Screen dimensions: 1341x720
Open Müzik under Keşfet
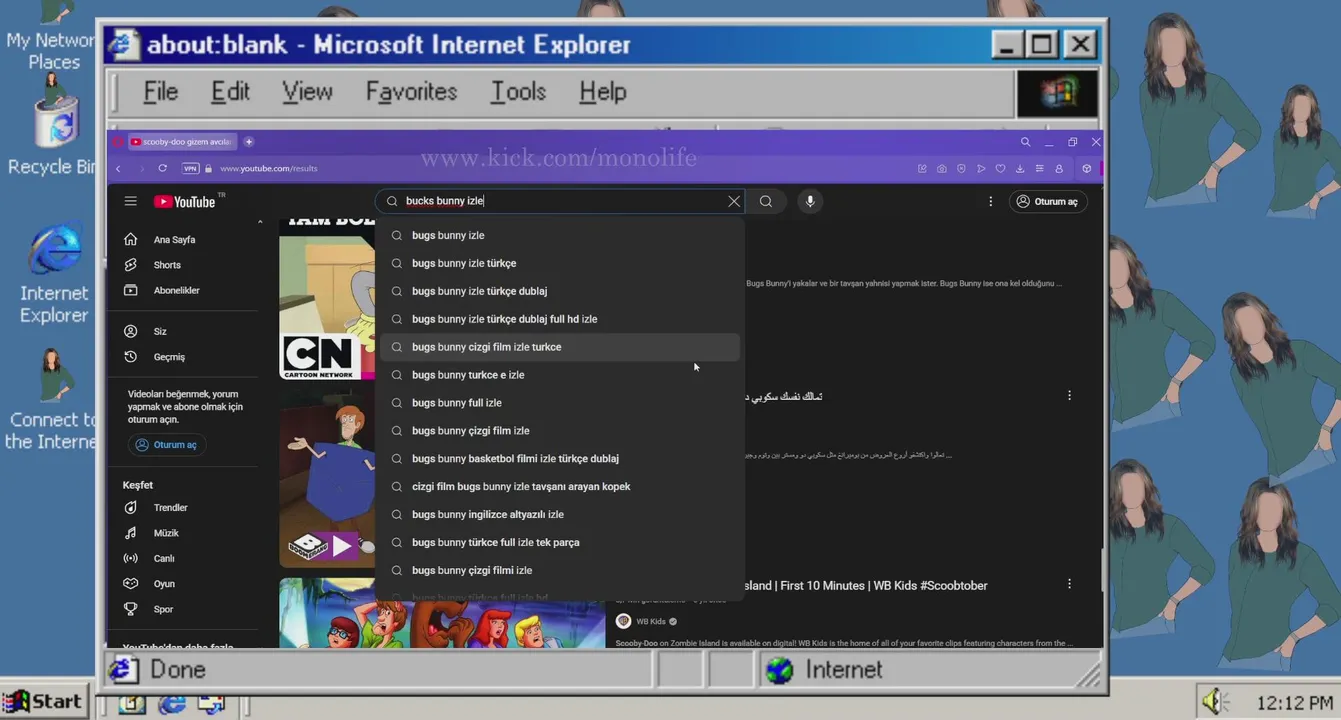coord(166,533)
